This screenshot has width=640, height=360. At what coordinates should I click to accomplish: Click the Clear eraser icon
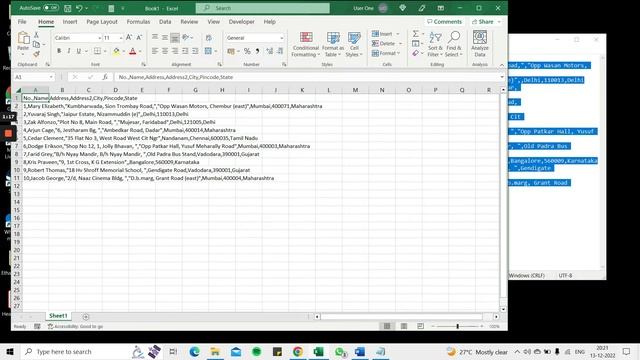(416, 53)
